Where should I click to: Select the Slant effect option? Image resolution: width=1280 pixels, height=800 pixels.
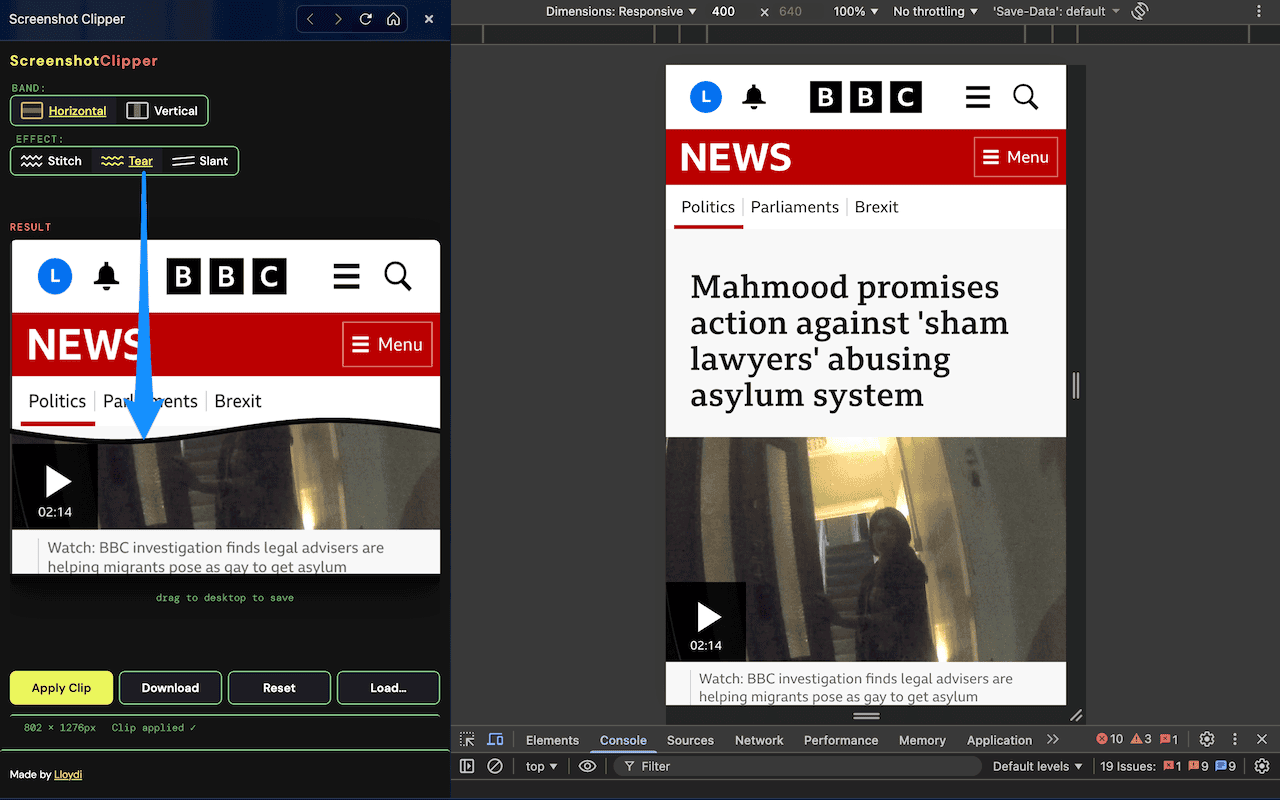point(201,161)
